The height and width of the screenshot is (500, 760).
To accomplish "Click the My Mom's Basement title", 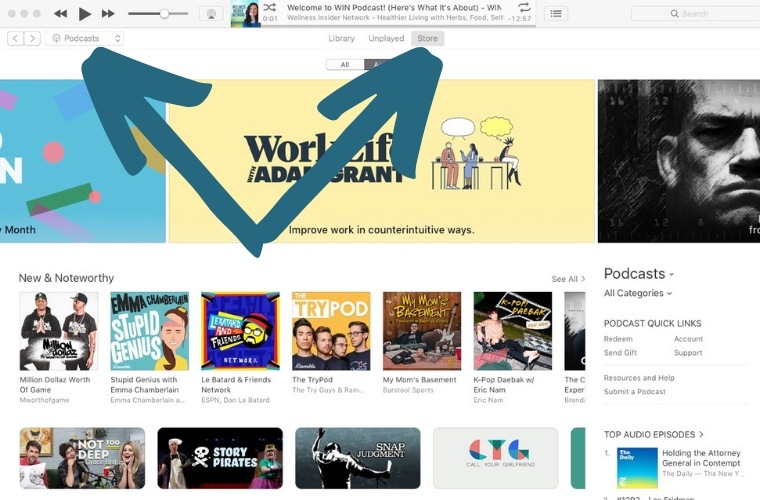I will (x=420, y=380).
